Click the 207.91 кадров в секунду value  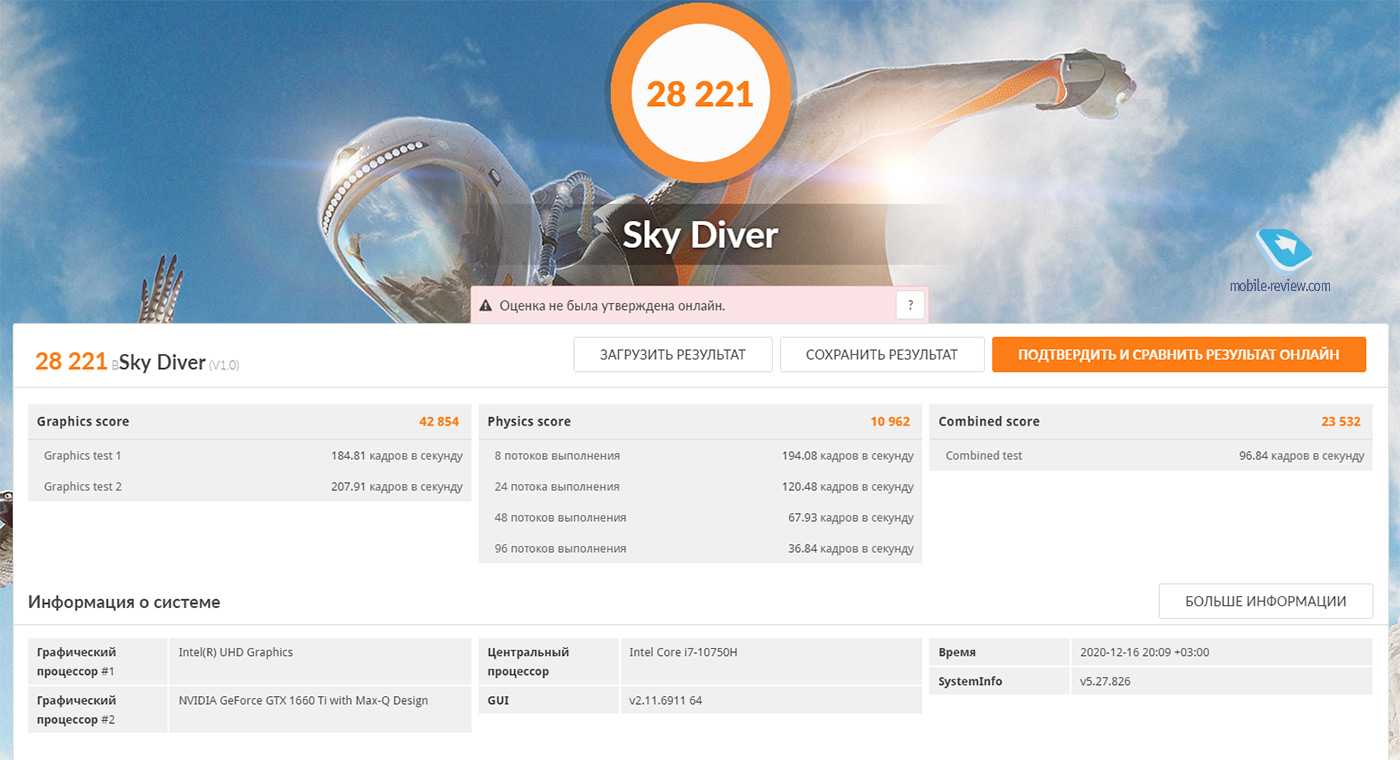397,487
